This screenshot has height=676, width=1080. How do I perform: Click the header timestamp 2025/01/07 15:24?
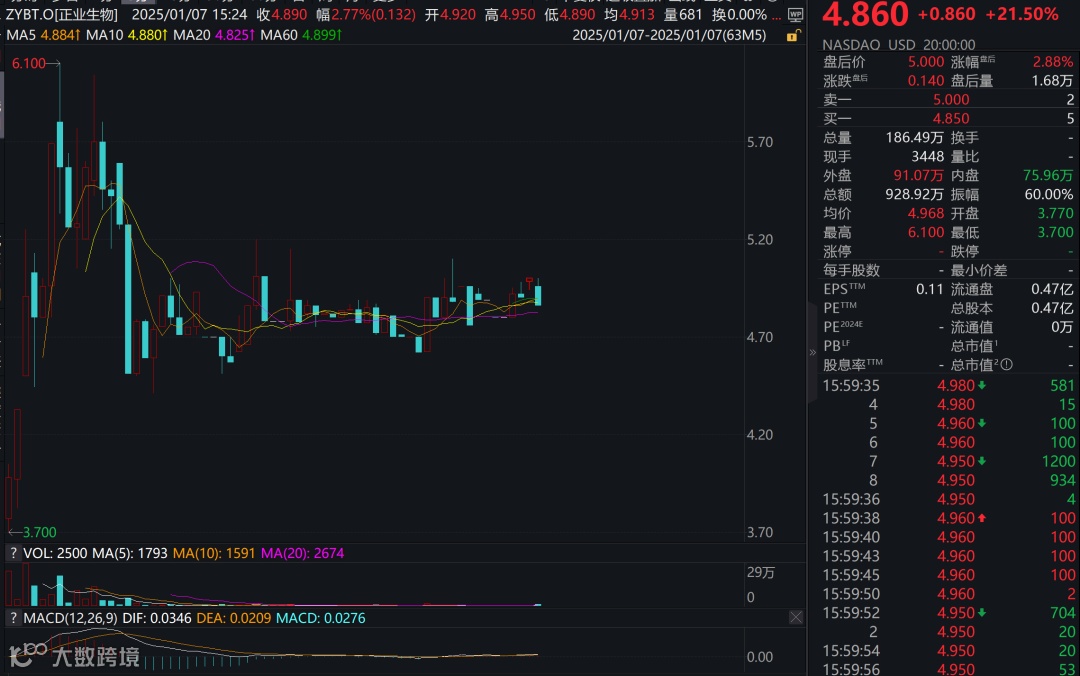coord(189,14)
